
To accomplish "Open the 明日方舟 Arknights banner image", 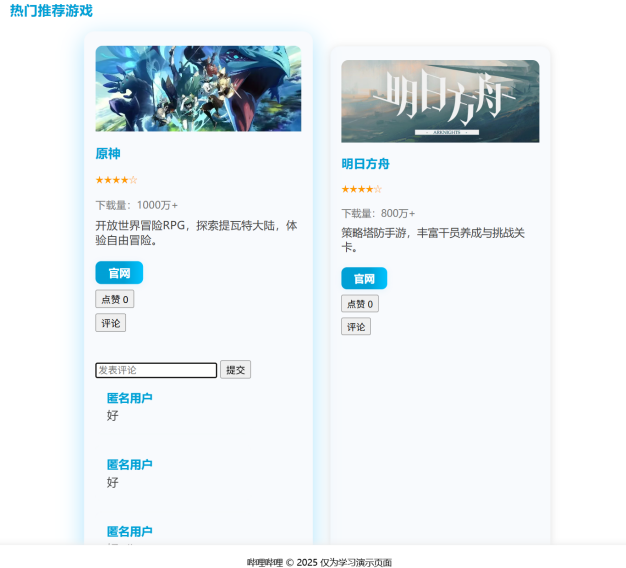I will (x=440, y=101).
